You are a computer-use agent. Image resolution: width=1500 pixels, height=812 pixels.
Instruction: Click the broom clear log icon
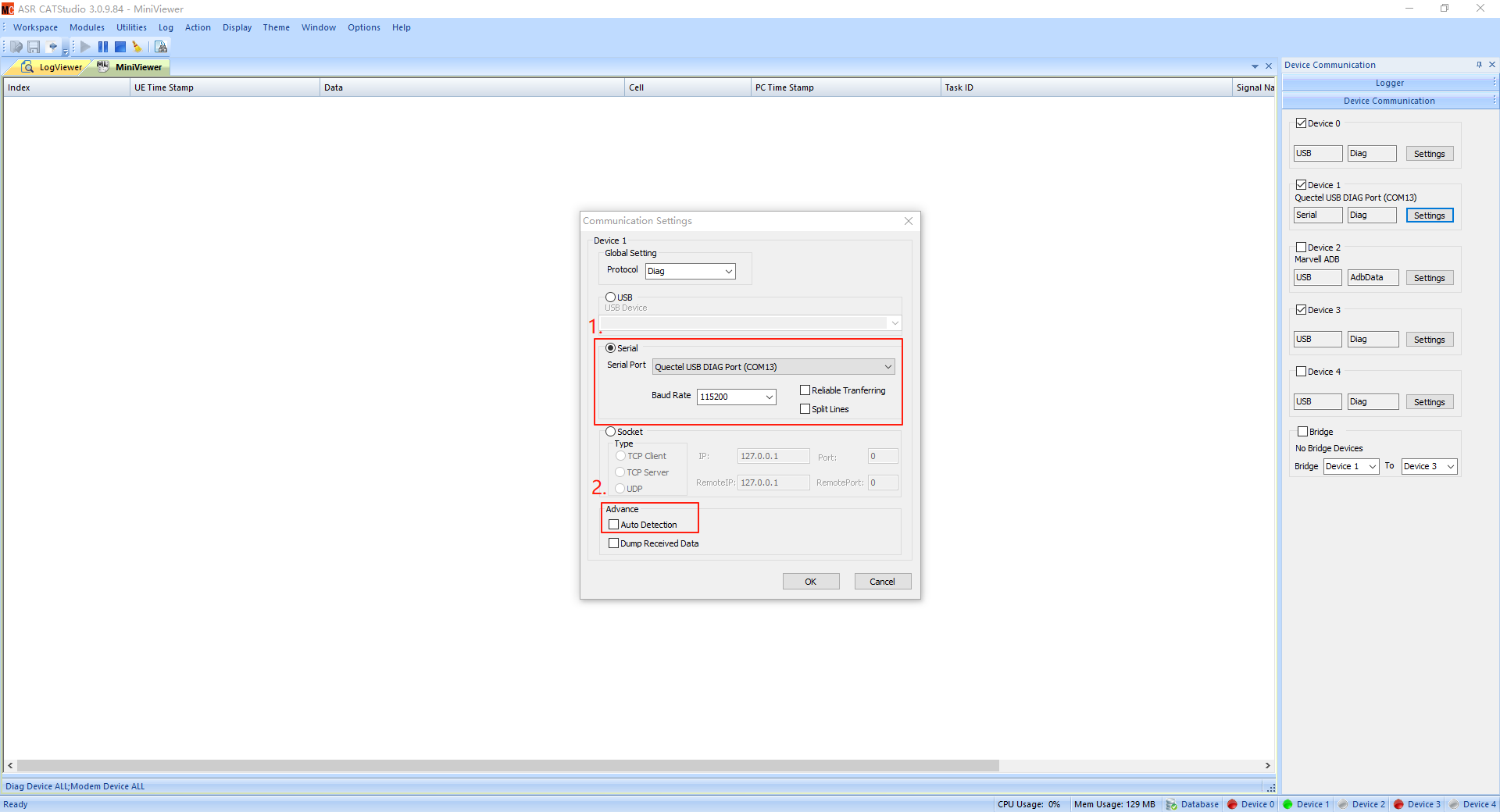[x=137, y=47]
